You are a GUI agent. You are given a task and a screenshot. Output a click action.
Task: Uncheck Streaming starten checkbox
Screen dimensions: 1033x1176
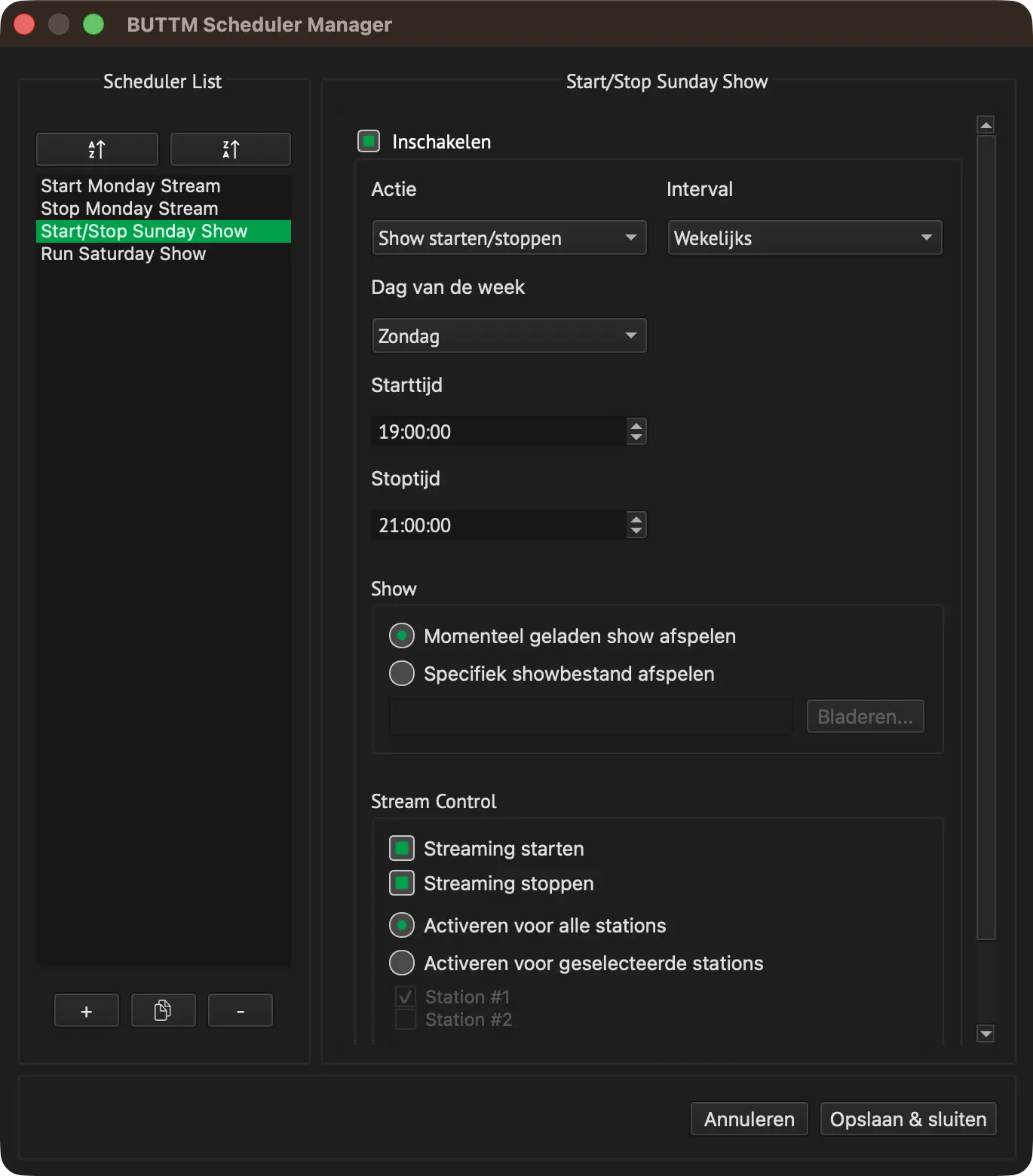tap(402, 848)
